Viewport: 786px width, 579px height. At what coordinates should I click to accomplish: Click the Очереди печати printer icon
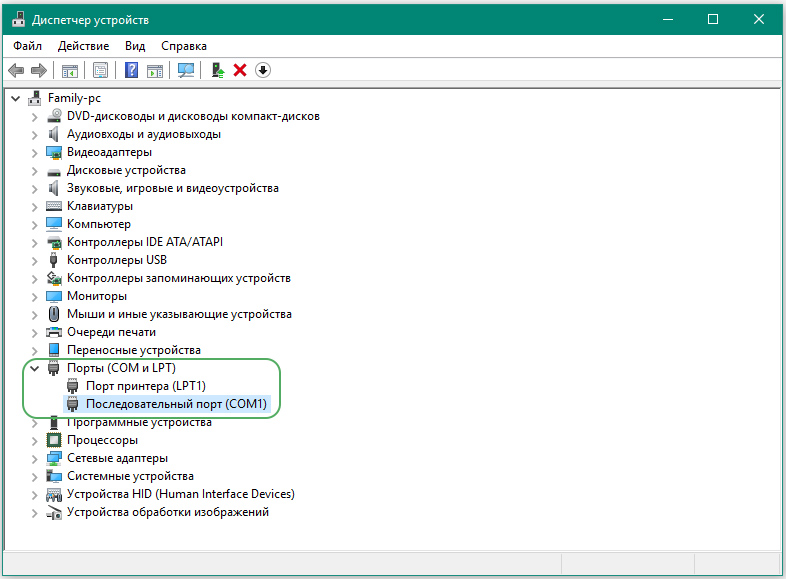[54, 332]
